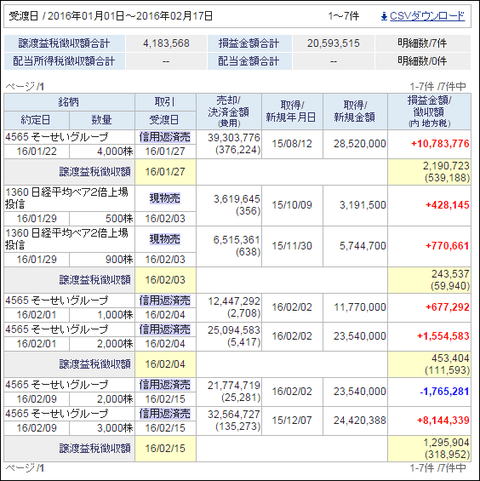The width and height of the screenshot is (480, 481).
Task: Click the loss value -1,765,281
Action: coord(444,392)
